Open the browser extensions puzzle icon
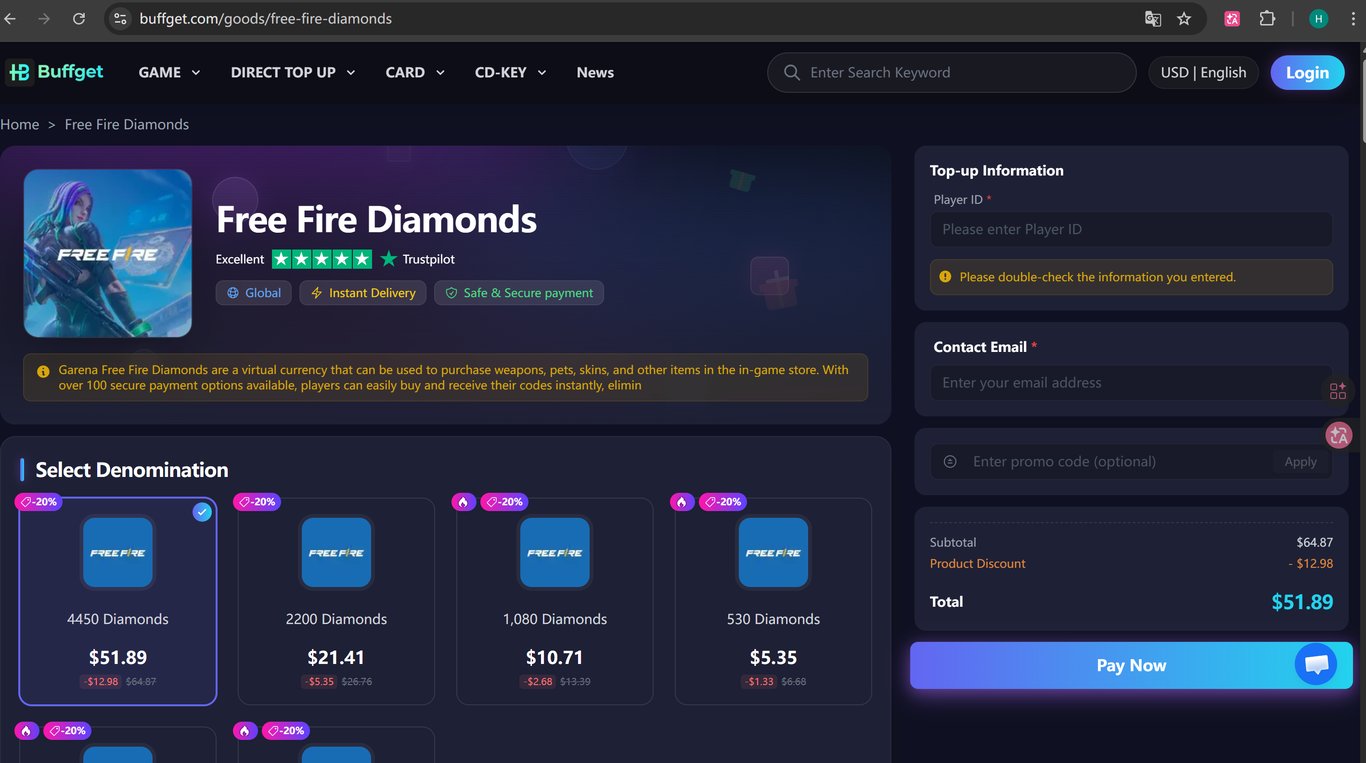 click(1267, 19)
